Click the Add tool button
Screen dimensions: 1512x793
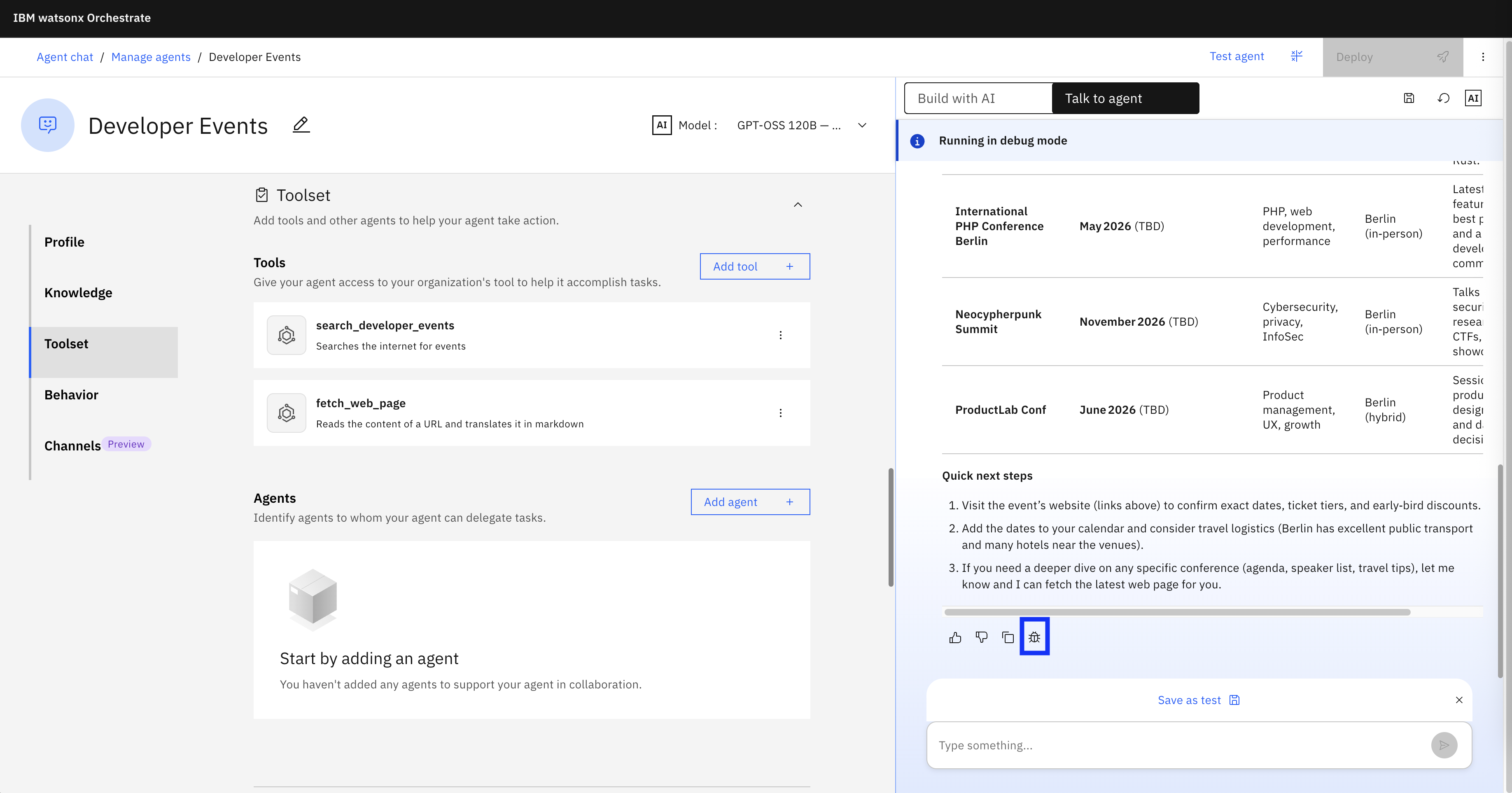[755, 266]
